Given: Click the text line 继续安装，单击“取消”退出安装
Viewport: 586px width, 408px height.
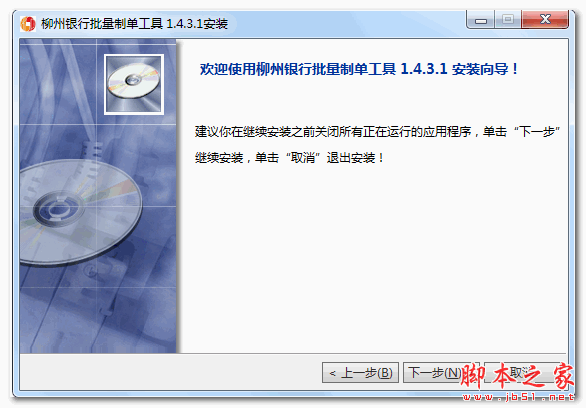Looking at the screenshot, I should point(290,158).
